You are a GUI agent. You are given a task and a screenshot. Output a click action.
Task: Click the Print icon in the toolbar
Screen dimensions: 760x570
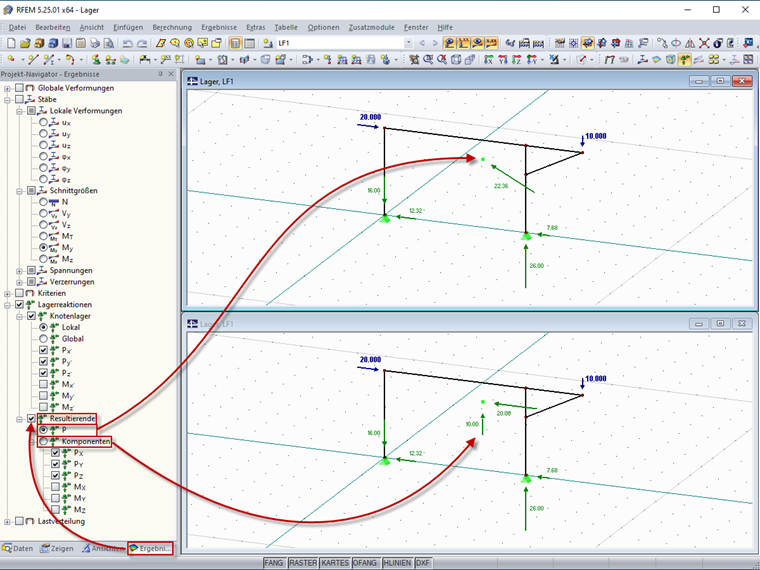point(95,43)
